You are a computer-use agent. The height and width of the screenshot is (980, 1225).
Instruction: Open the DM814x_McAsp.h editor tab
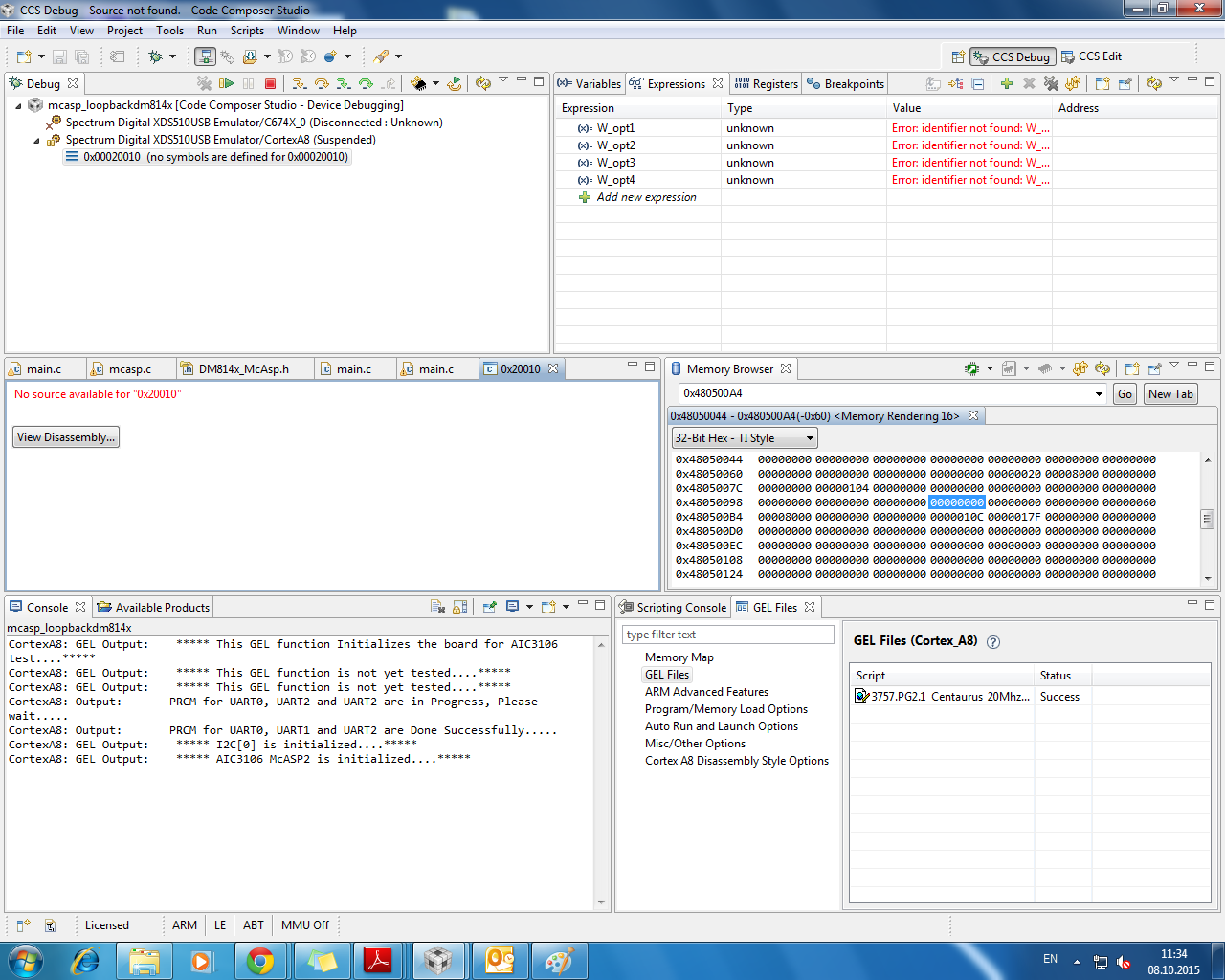coord(243,368)
